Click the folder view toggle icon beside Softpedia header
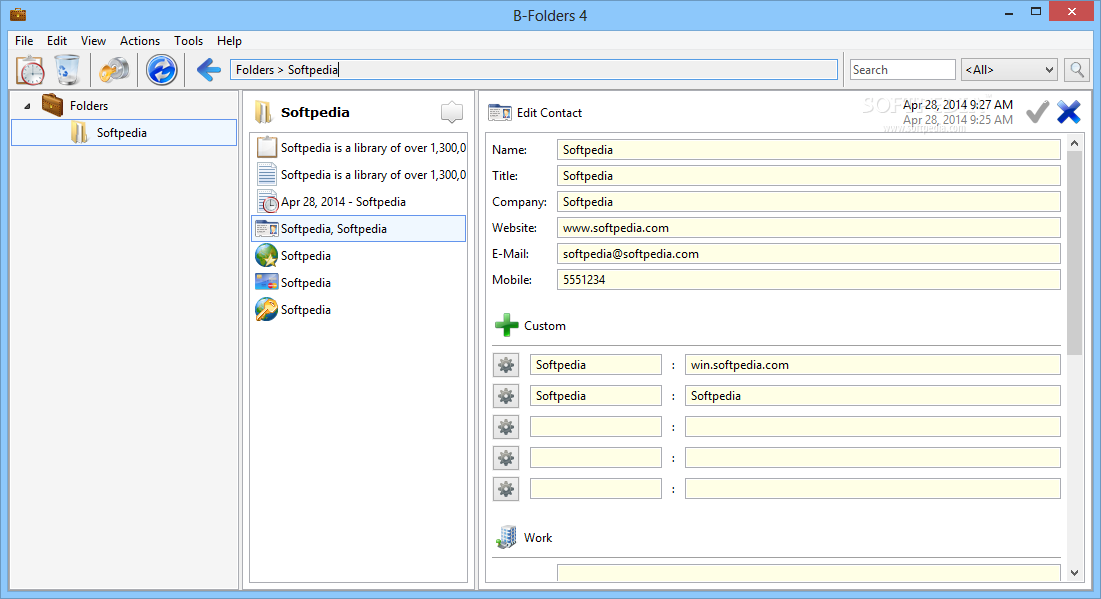This screenshot has width=1101, height=599. (451, 112)
